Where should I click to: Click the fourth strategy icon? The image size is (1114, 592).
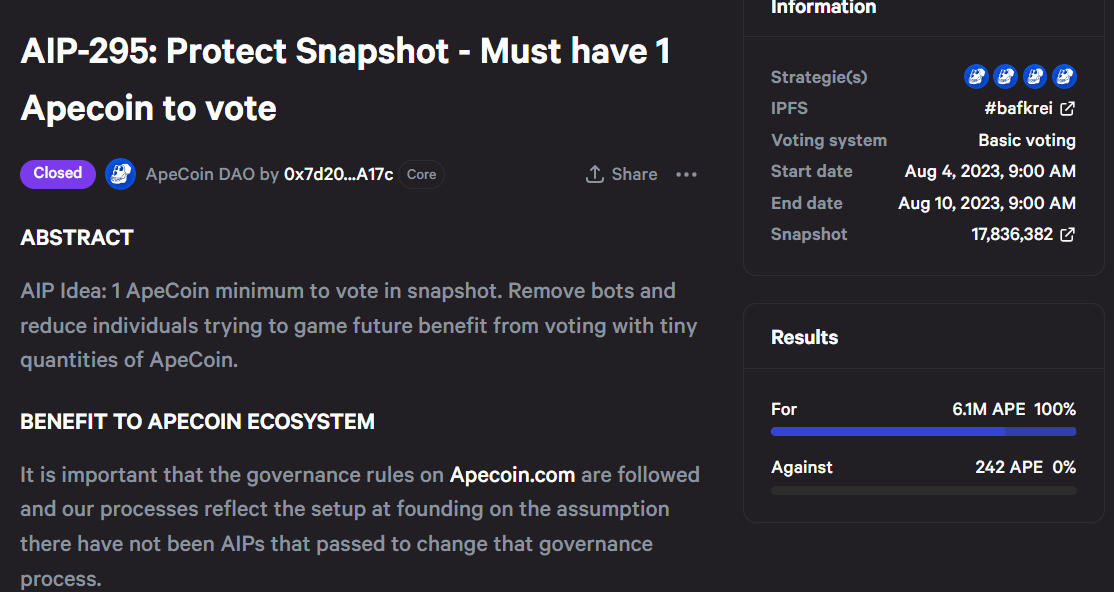1064,76
